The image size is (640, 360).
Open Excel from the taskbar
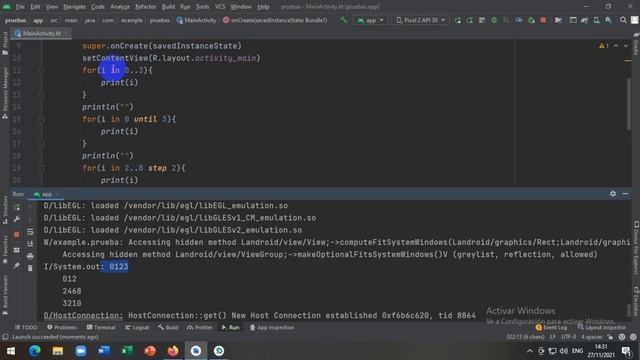[127, 351]
